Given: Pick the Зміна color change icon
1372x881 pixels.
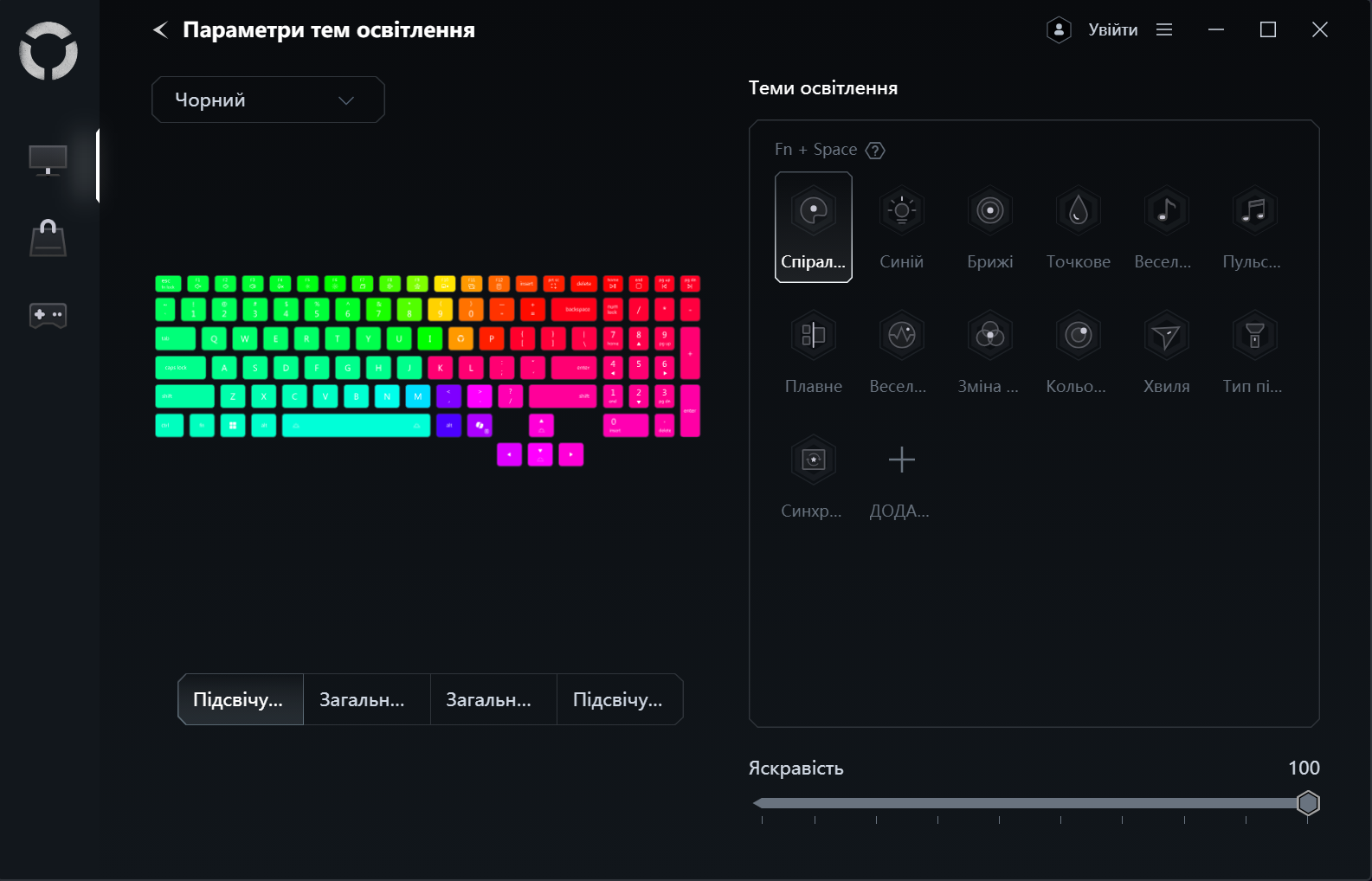Looking at the screenshot, I should [x=990, y=335].
